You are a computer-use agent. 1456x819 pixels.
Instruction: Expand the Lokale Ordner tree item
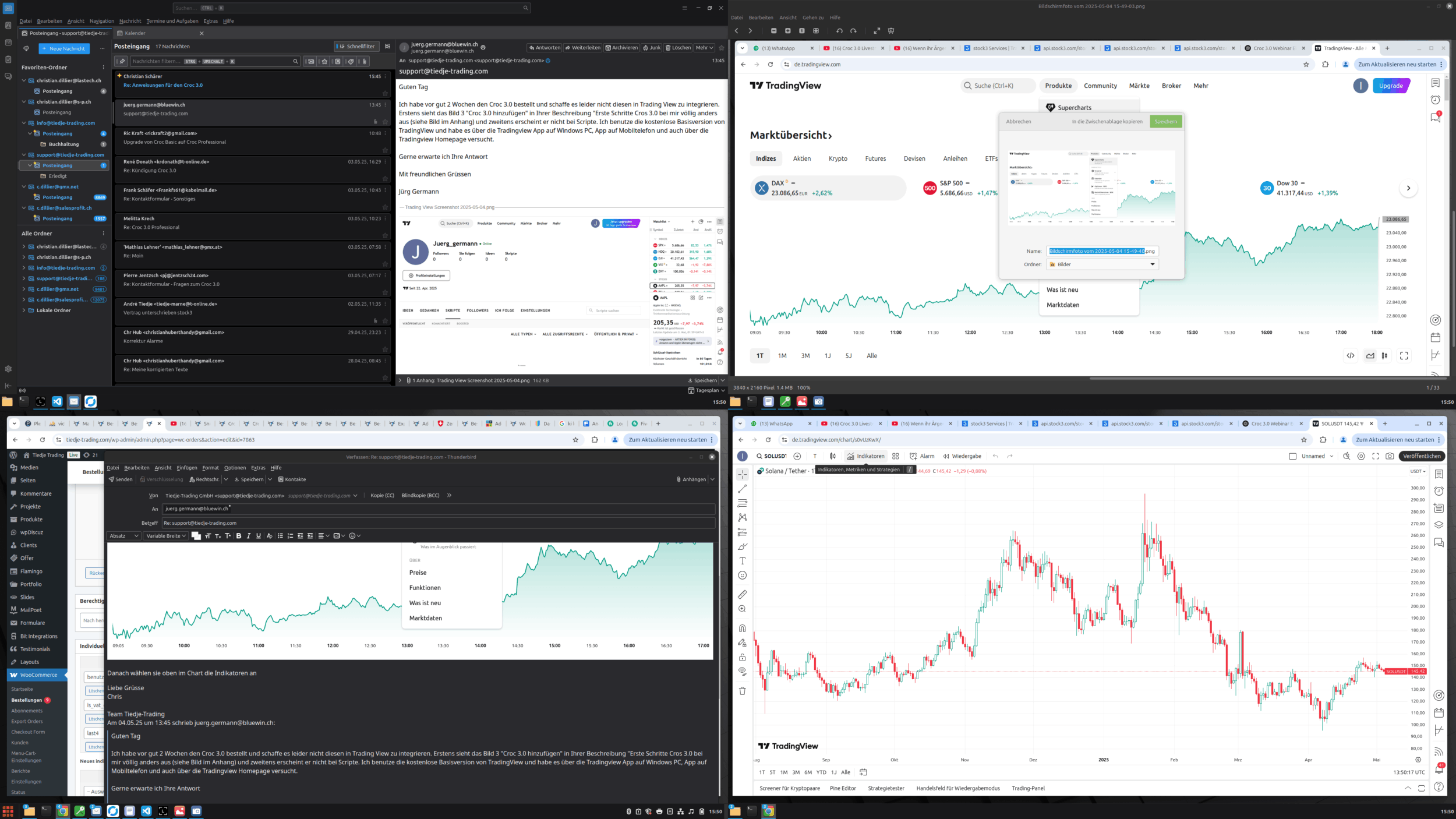[x=24, y=310]
